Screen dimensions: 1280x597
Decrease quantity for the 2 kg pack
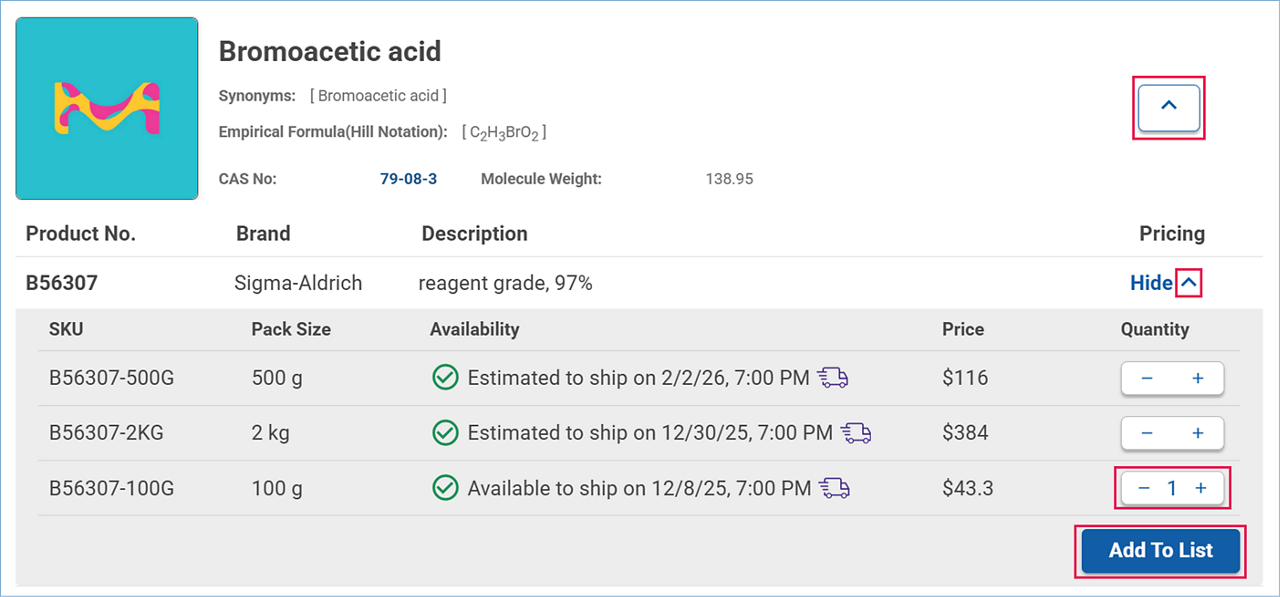1147,434
